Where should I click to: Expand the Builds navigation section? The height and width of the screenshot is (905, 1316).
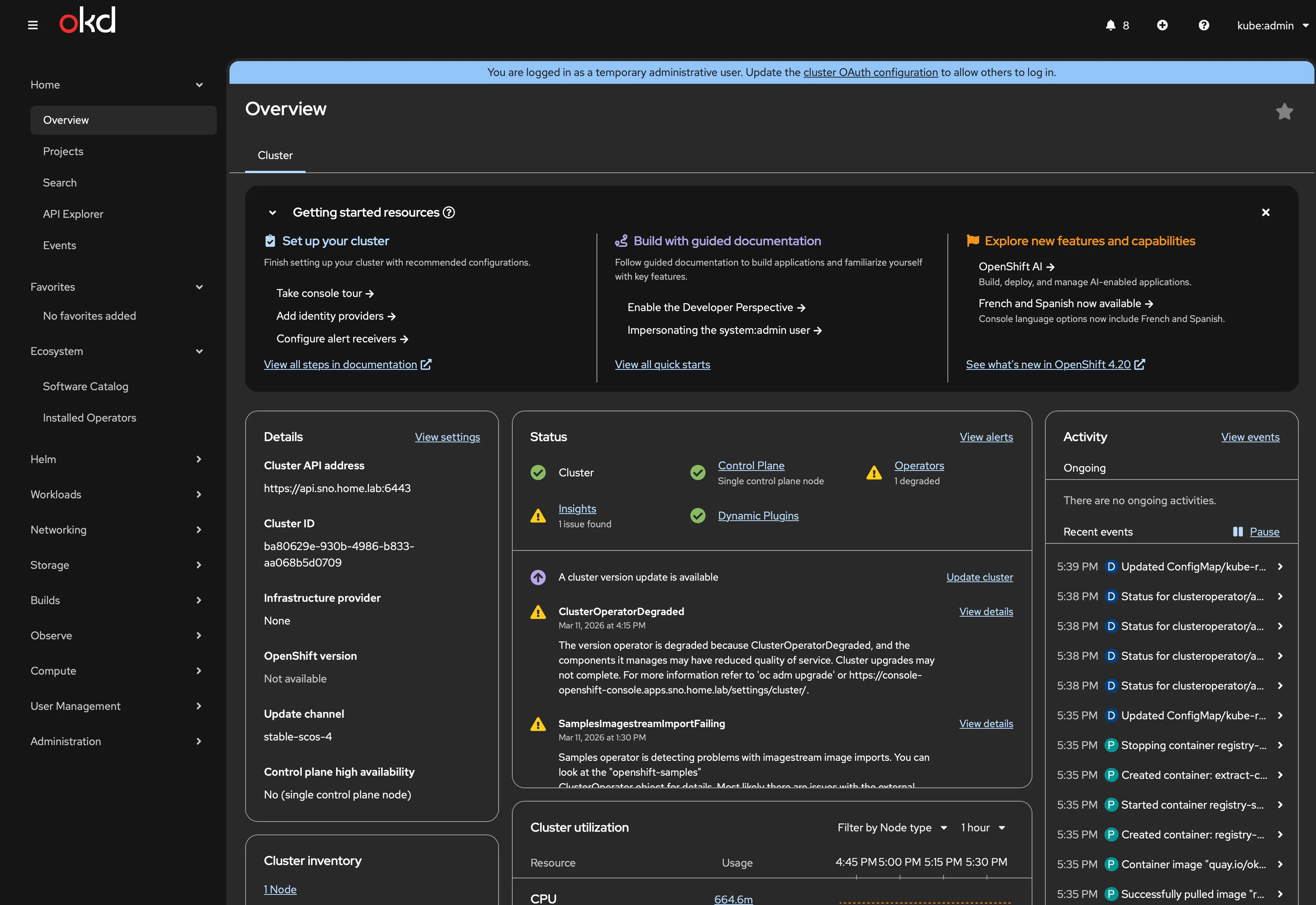point(117,600)
